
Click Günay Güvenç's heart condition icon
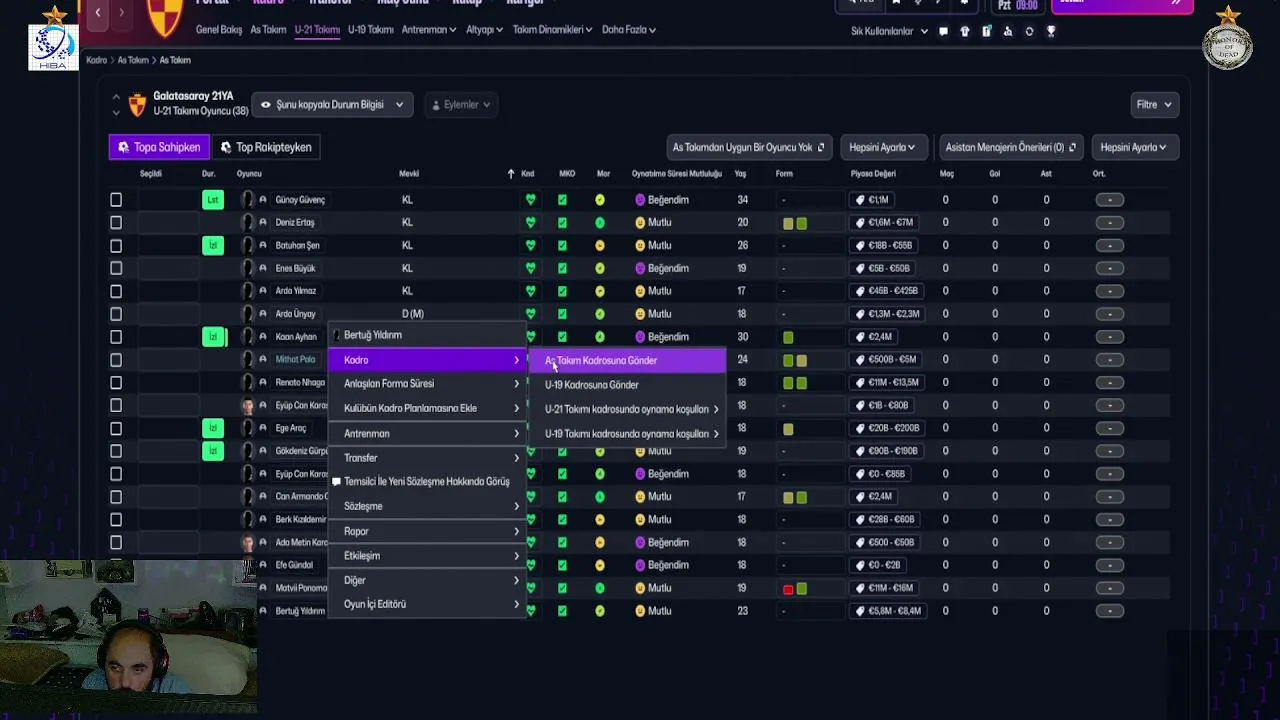coord(530,200)
